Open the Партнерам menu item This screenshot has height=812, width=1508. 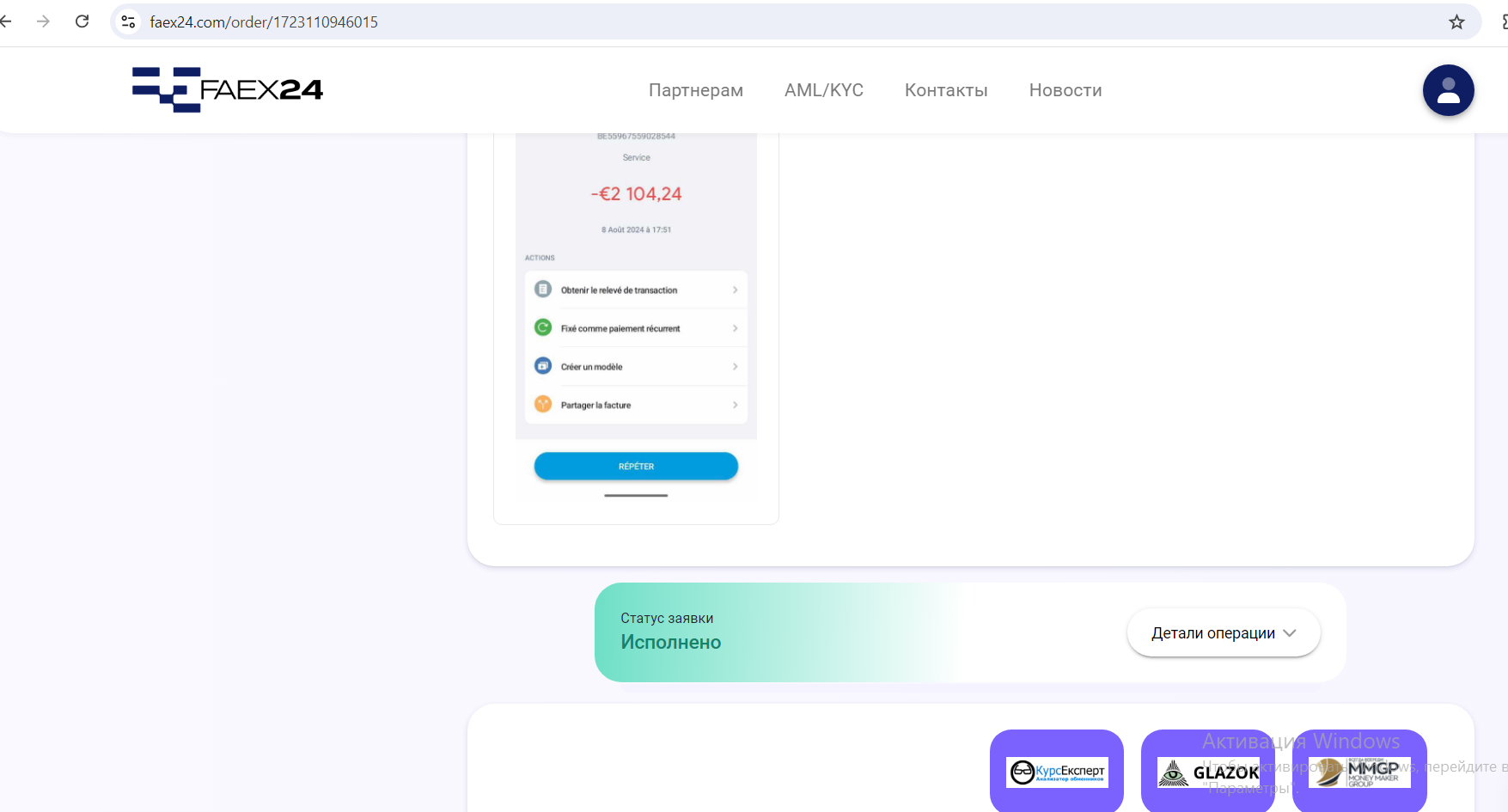695,90
